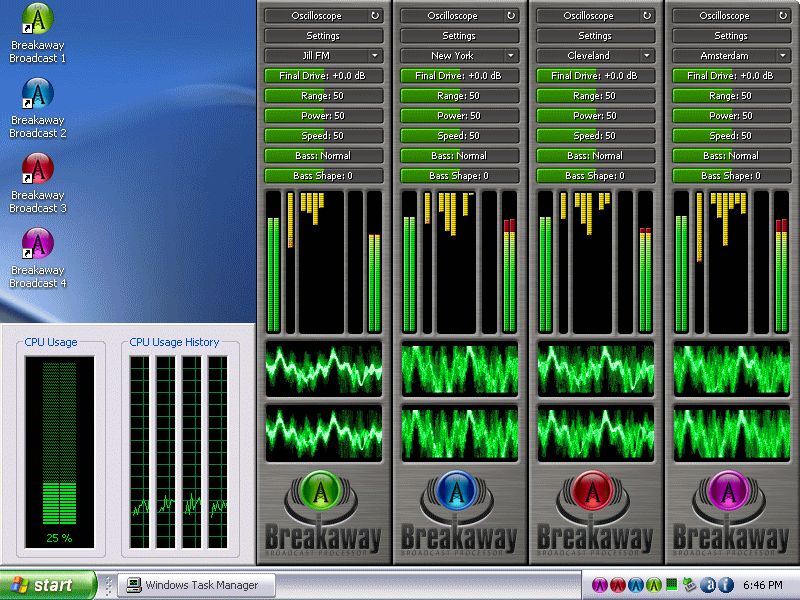
Task: Click the red Breakaway logo in Cleveland panel
Action: (592, 491)
